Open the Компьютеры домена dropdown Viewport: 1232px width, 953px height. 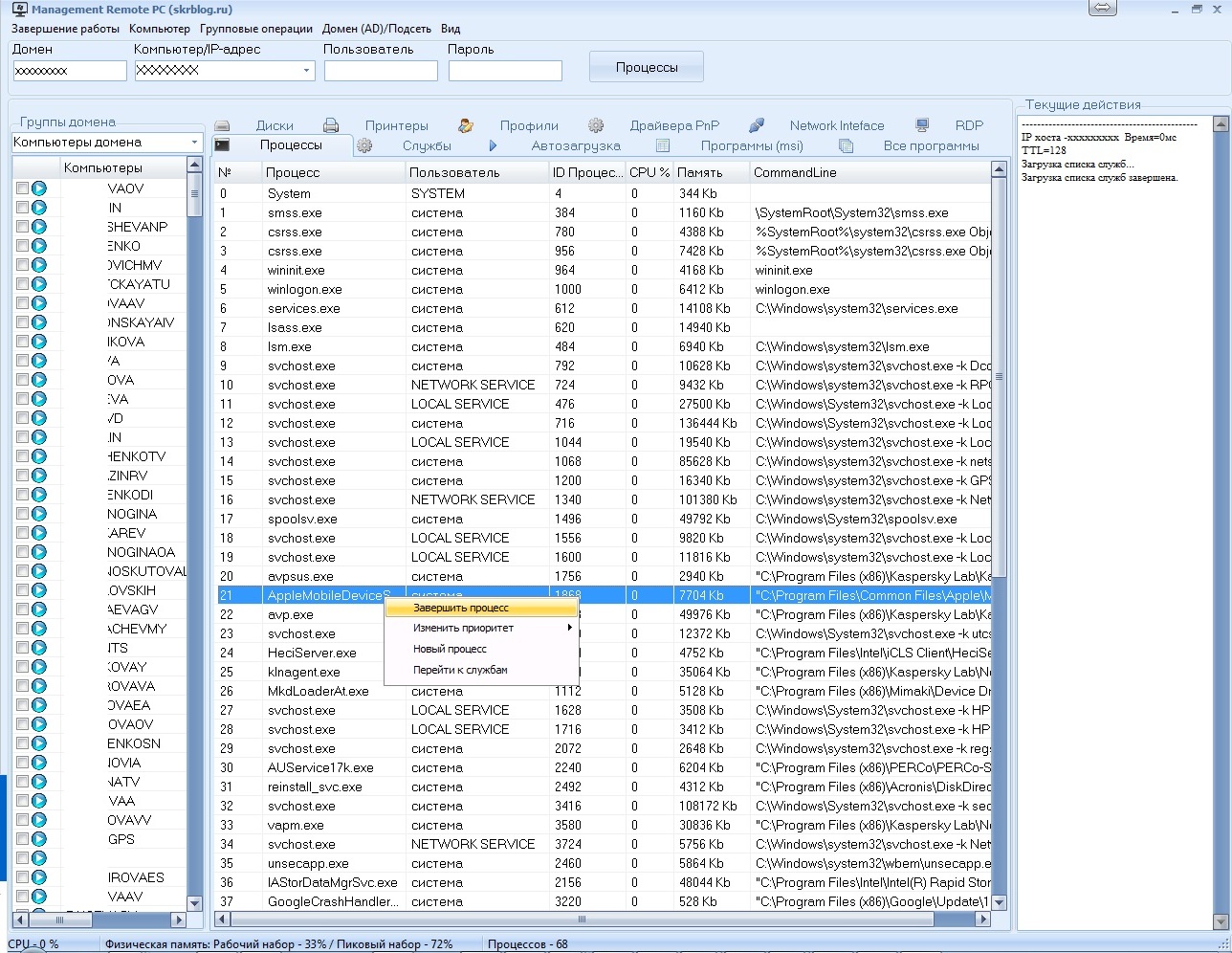click(x=194, y=143)
